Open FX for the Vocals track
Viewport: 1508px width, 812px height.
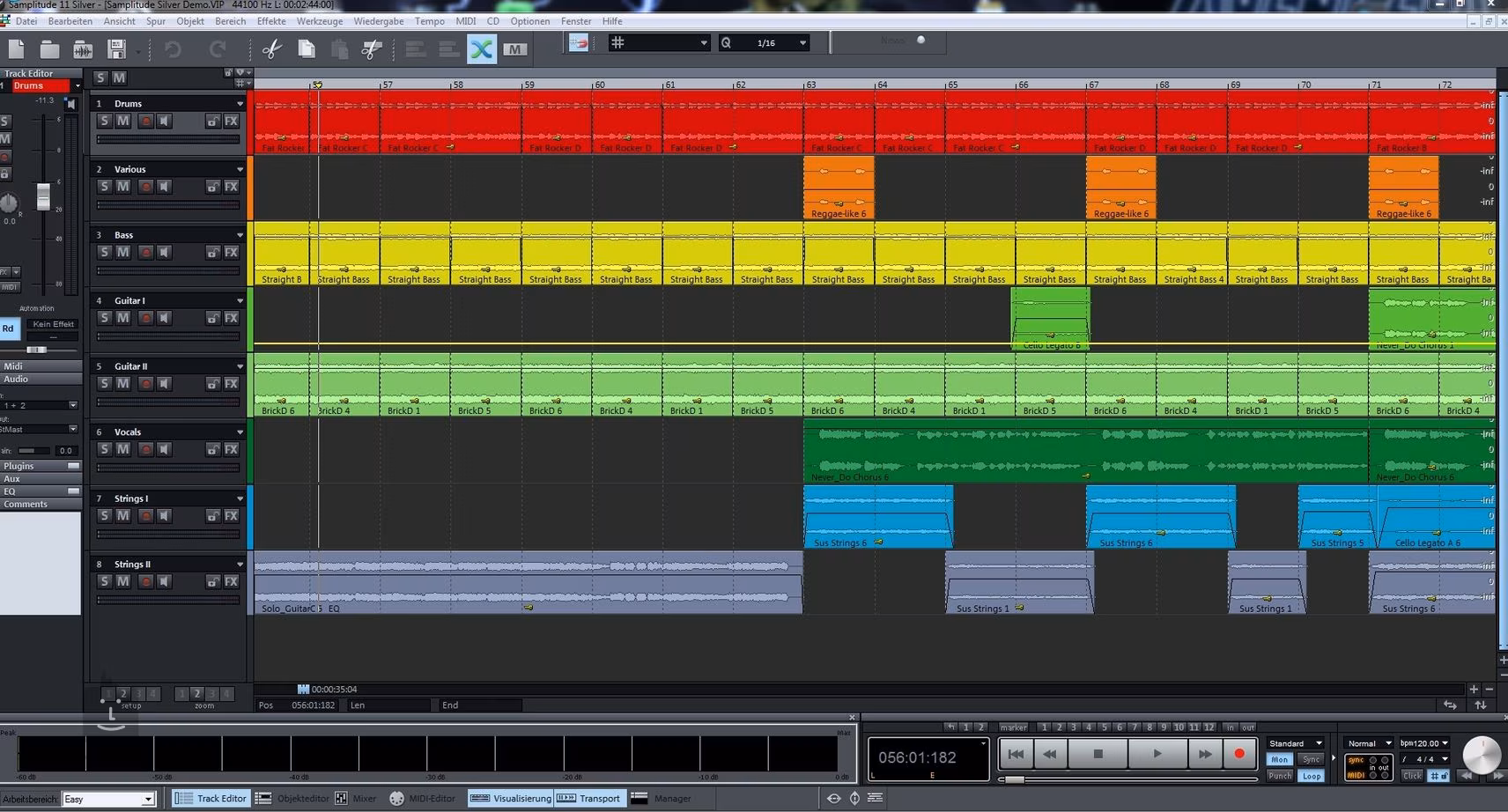[231, 450]
